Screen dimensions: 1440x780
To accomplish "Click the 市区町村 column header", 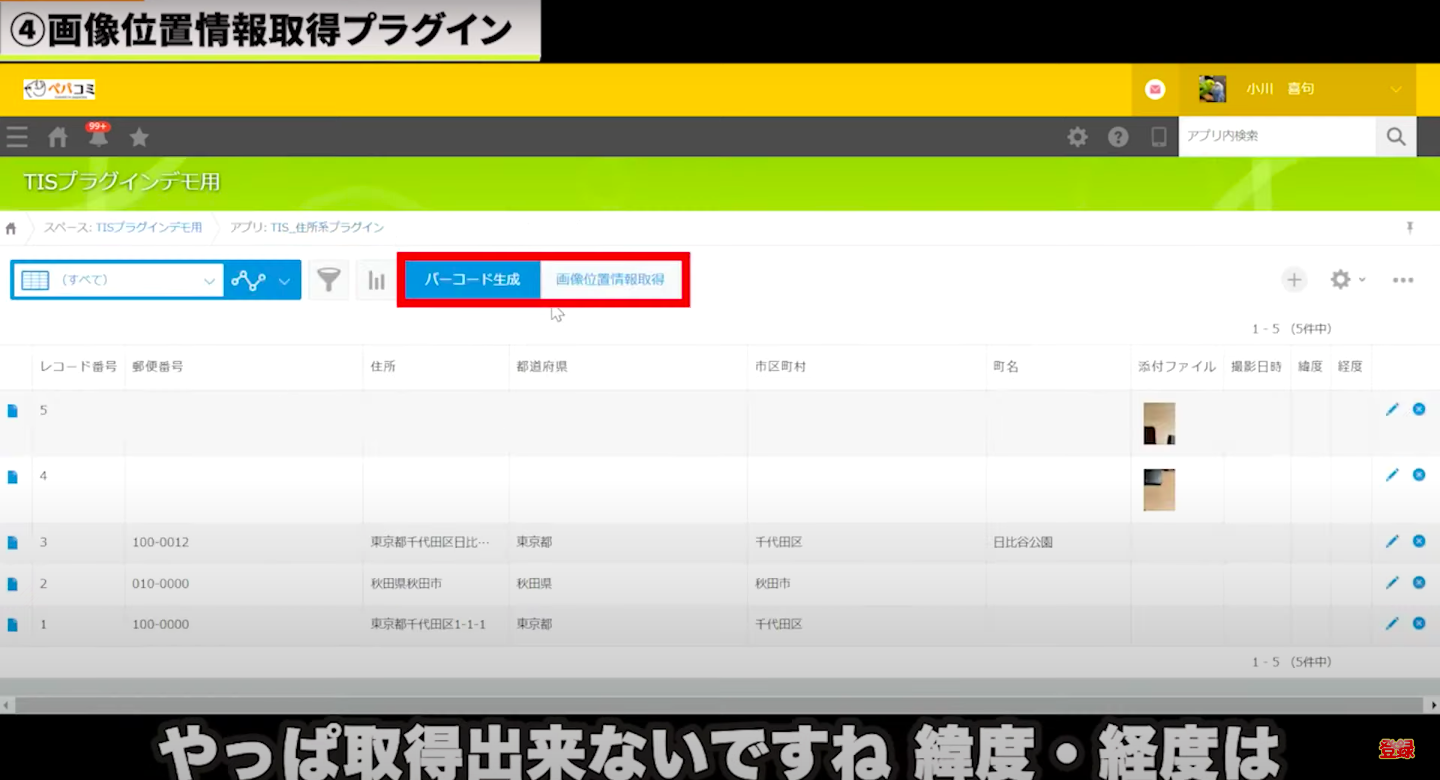I will click(x=781, y=367).
